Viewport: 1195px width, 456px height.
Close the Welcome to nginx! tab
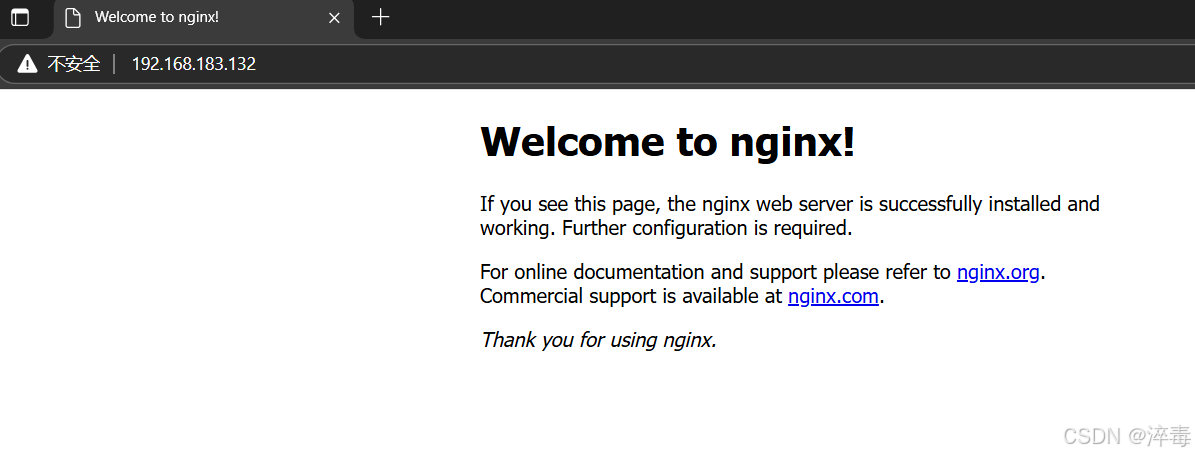(x=334, y=18)
